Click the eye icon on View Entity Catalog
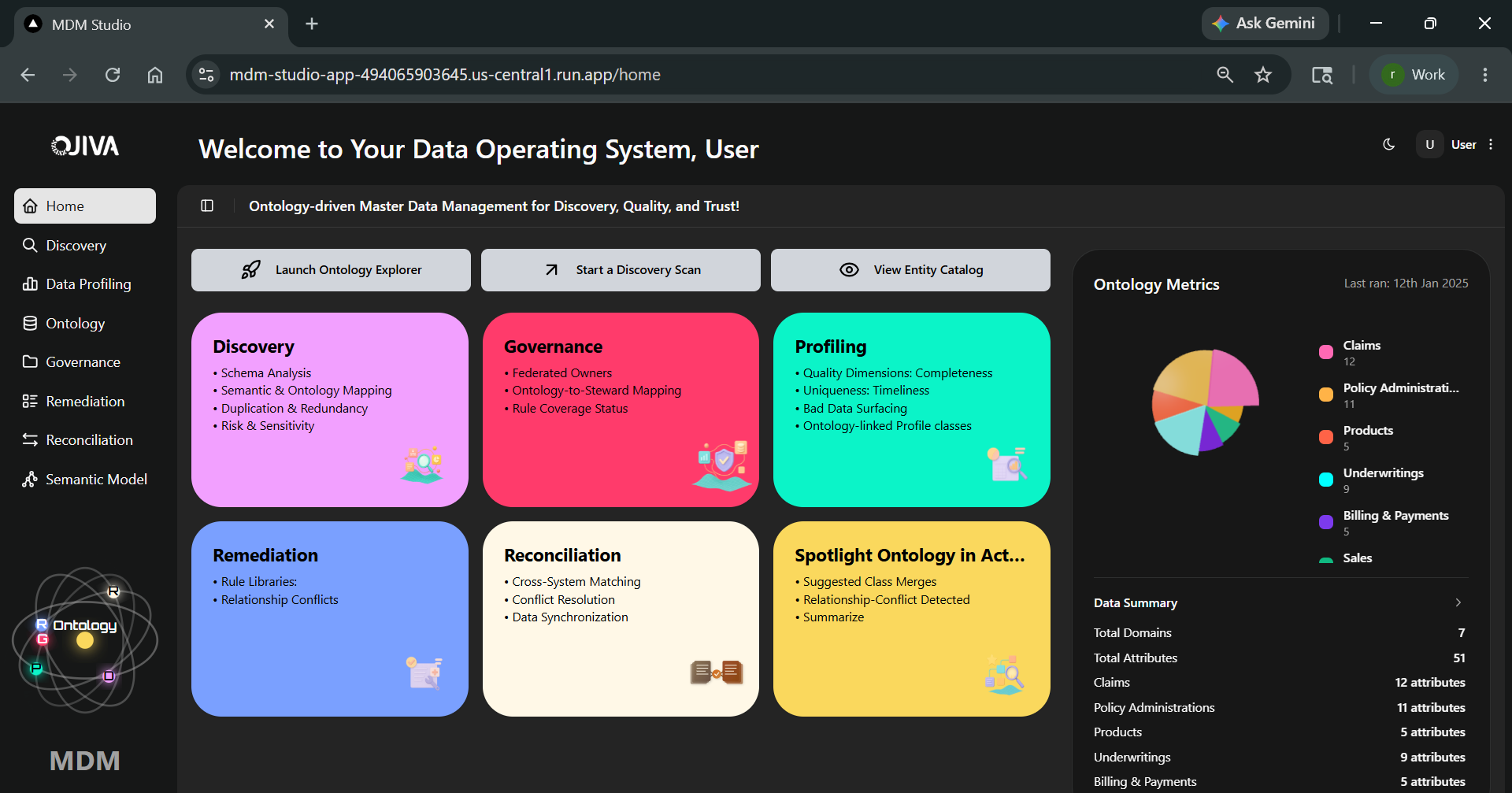This screenshot has width=1512, height=793. coord(849,270)
